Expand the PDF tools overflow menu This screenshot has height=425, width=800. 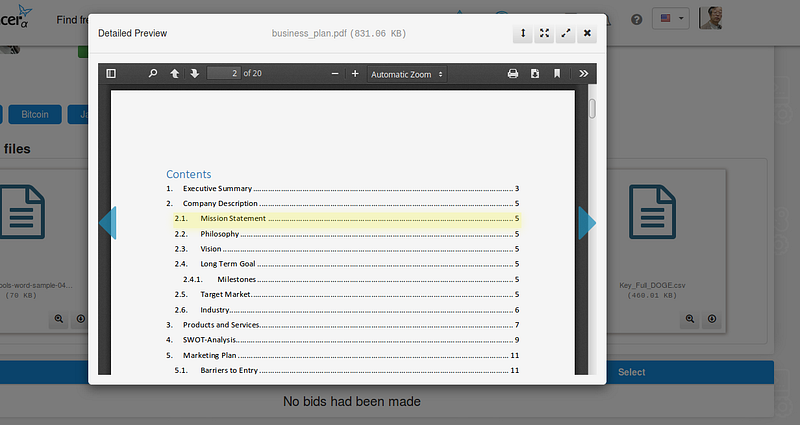[584, 73]
